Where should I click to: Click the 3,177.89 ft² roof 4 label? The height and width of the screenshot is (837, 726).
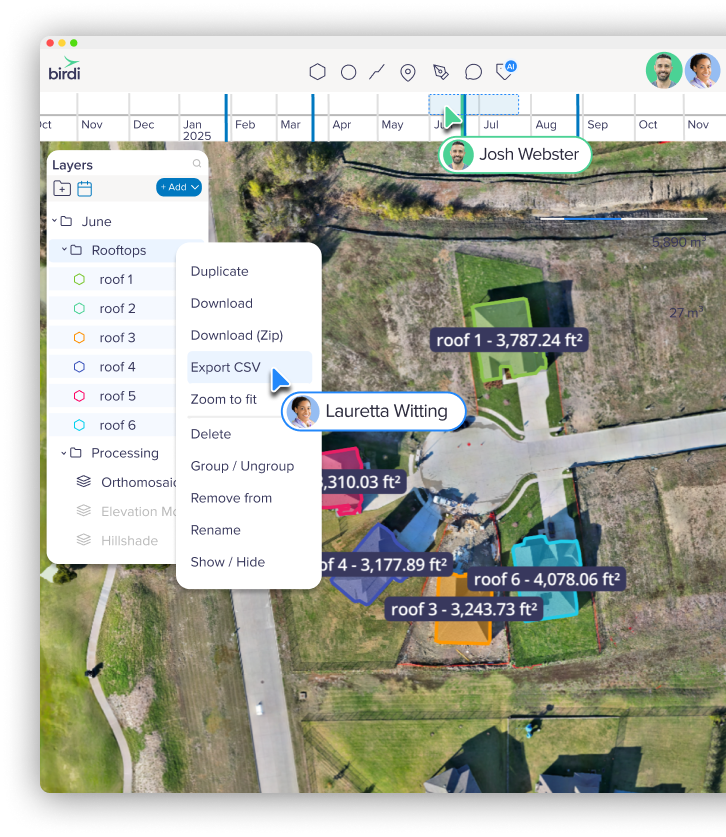(x=386, y=565)
